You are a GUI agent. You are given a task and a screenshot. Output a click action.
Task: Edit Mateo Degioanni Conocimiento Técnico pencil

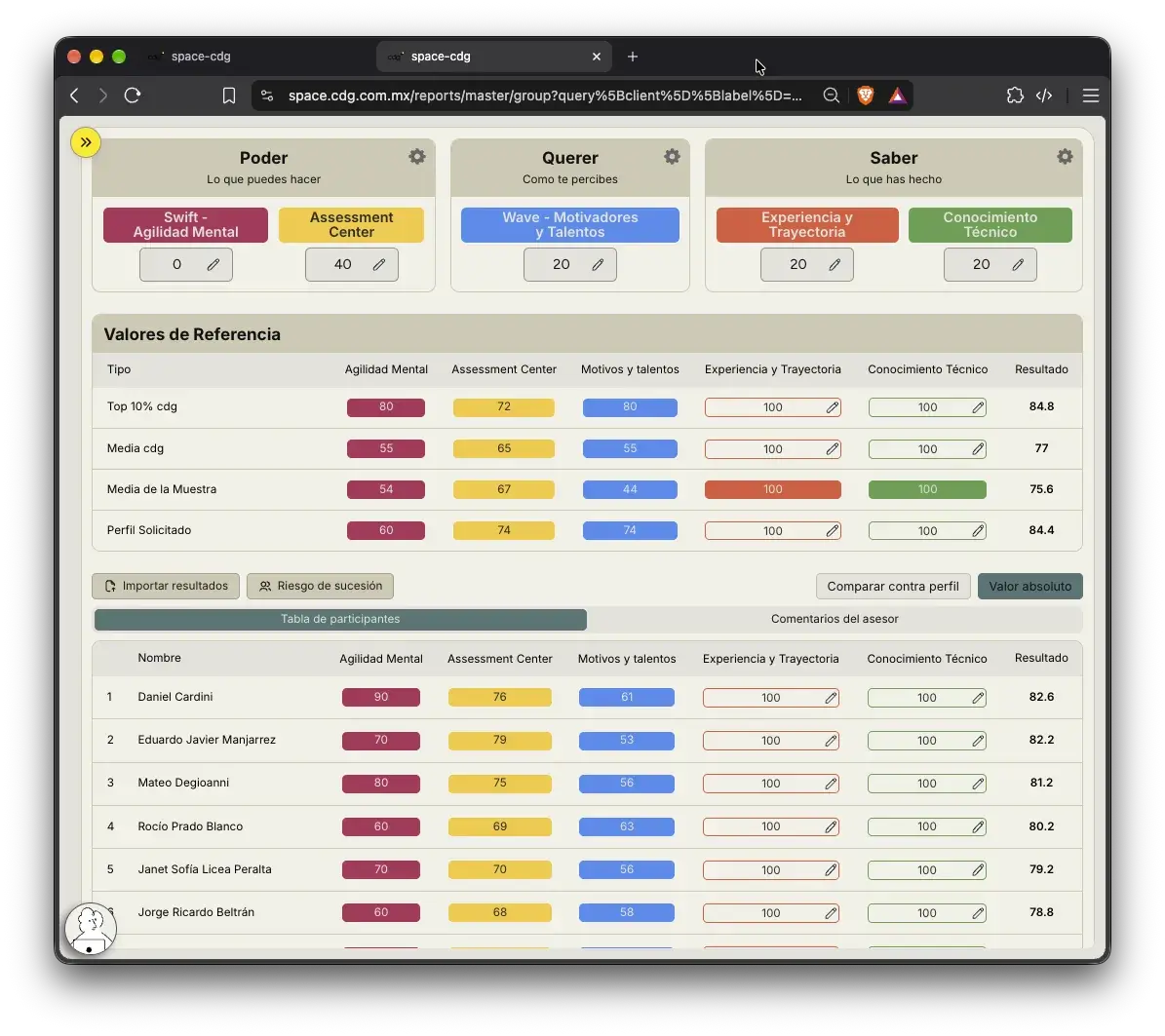point(978,784)
